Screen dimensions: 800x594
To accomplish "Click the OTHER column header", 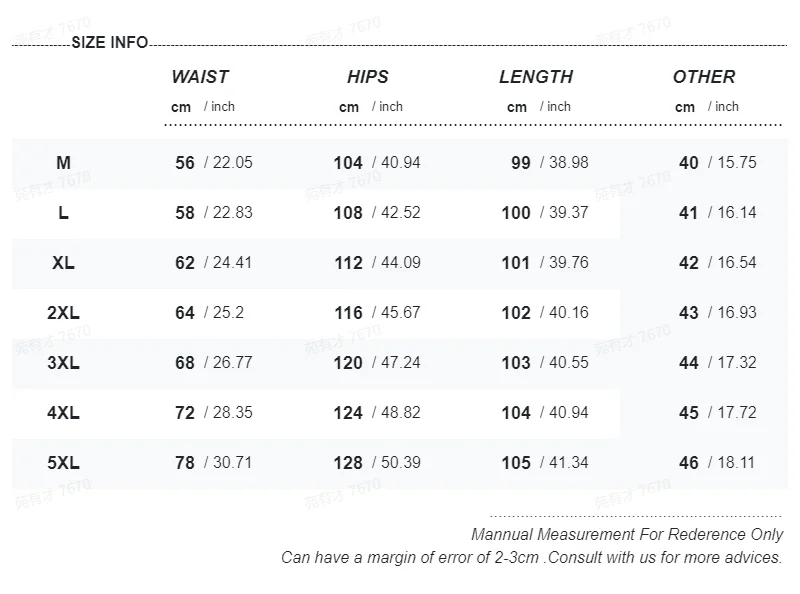I will point(704,77).
